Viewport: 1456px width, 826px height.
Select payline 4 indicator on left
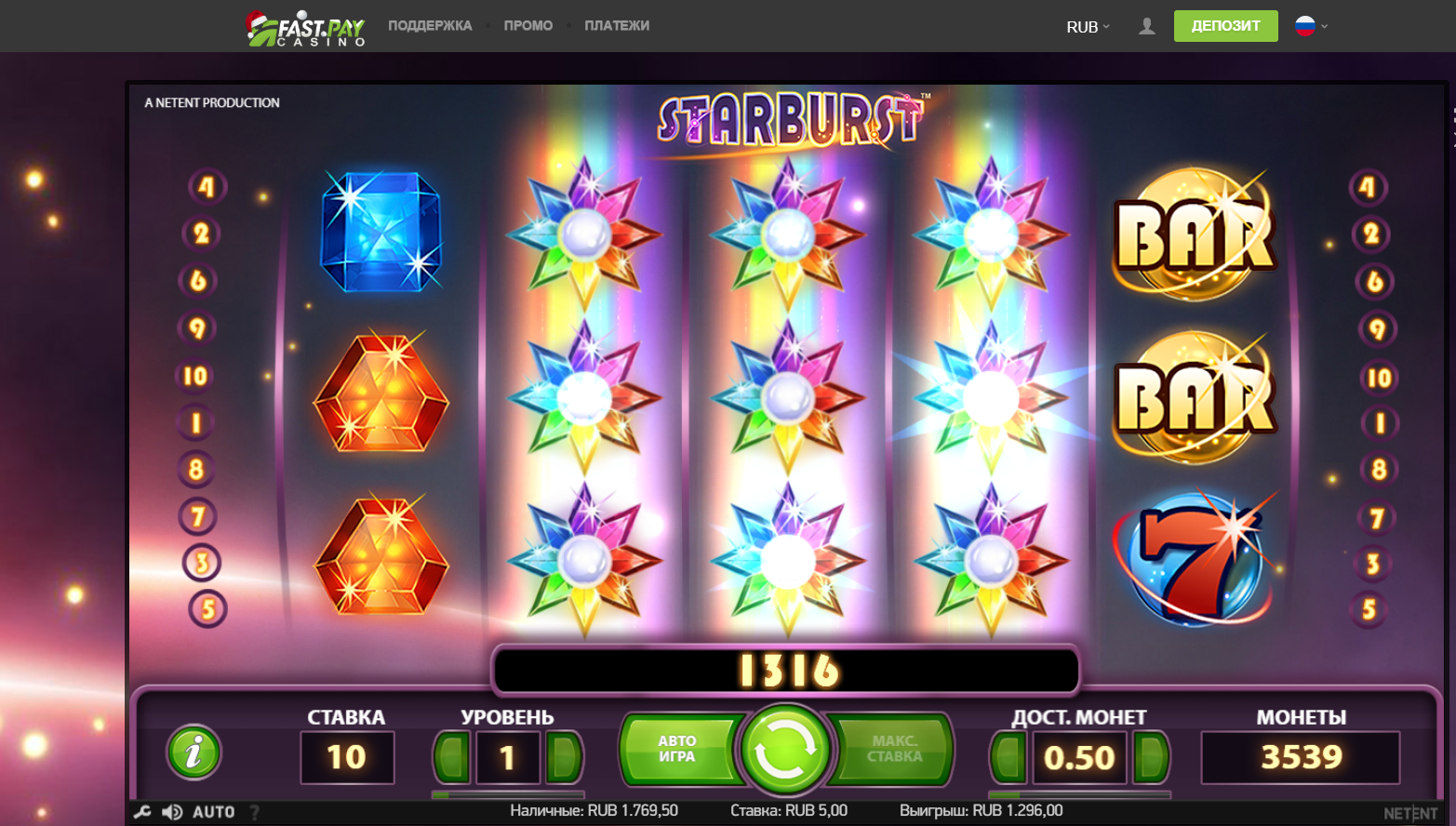(x=206, y=187)
